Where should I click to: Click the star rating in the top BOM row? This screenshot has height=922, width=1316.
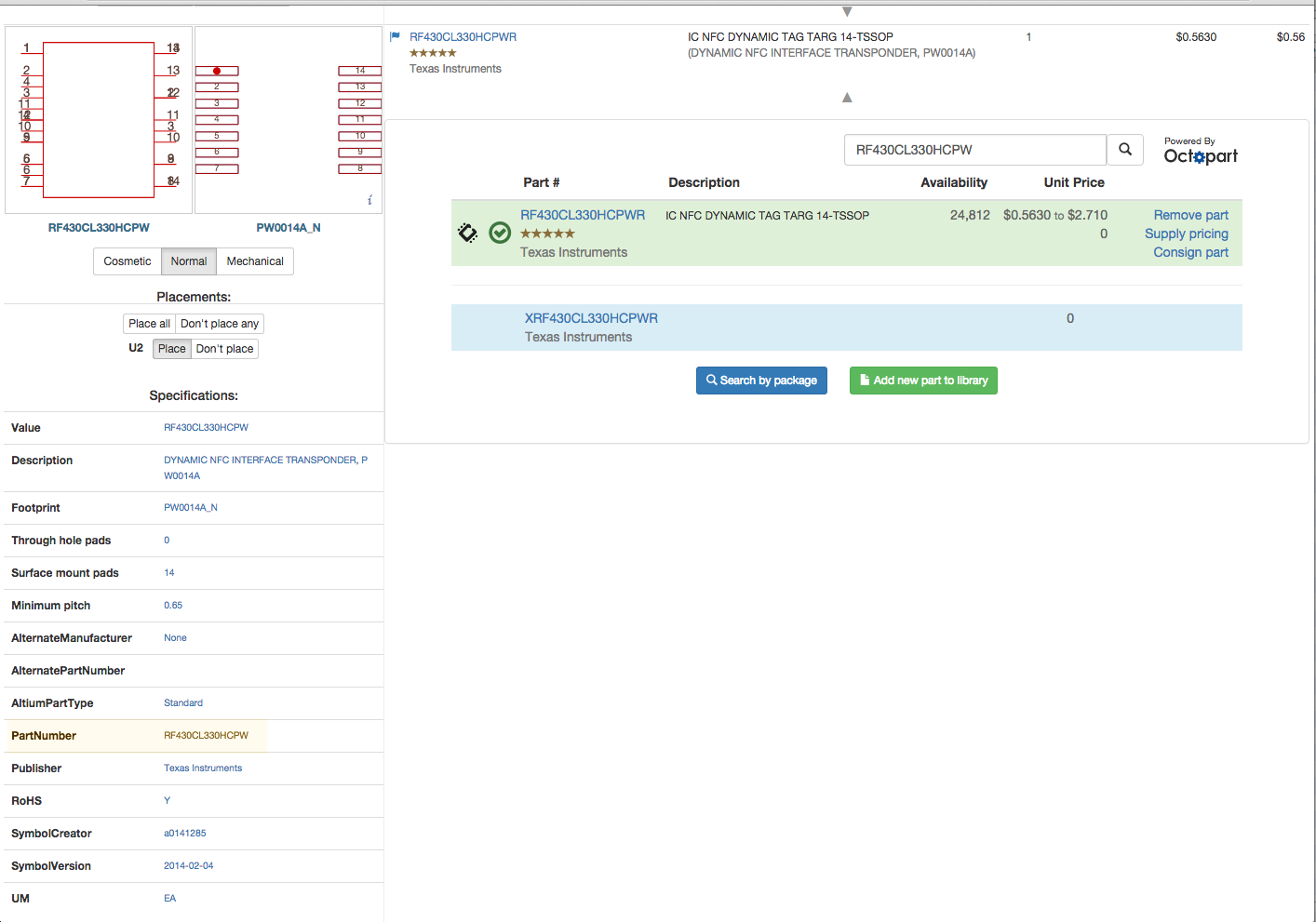(x=433, y=53)
